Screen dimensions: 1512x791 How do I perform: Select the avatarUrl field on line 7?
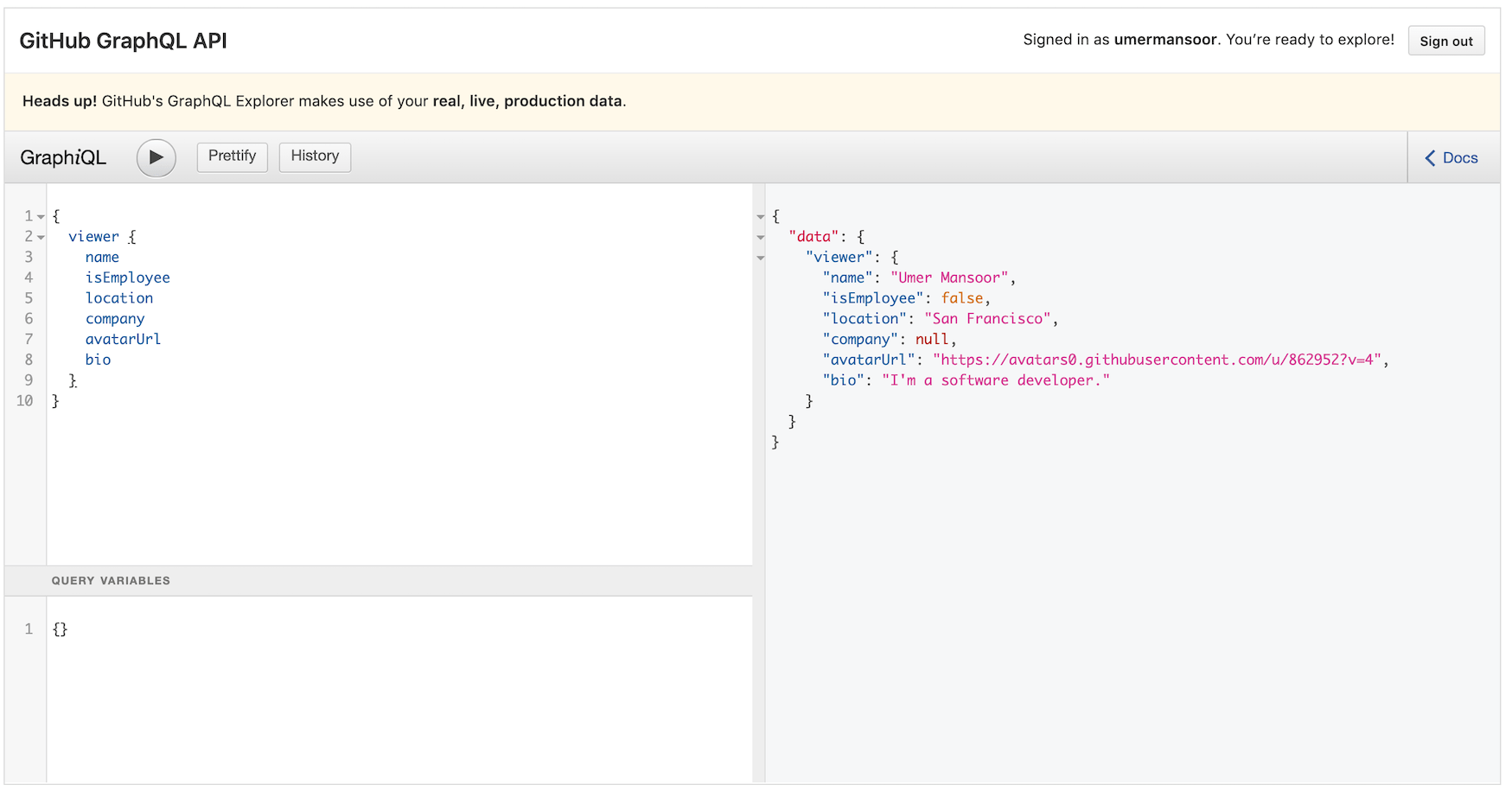coord(123,339)
